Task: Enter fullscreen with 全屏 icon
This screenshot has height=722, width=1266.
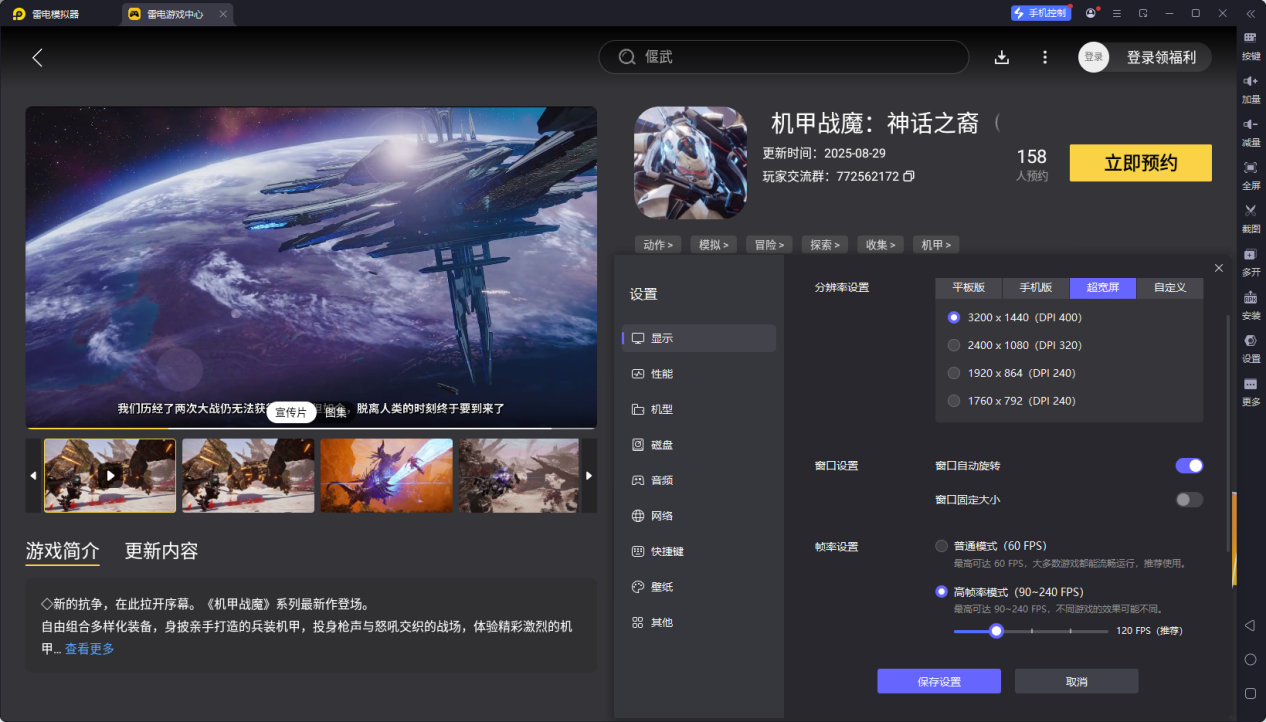Action: [x=1251, y=174]
